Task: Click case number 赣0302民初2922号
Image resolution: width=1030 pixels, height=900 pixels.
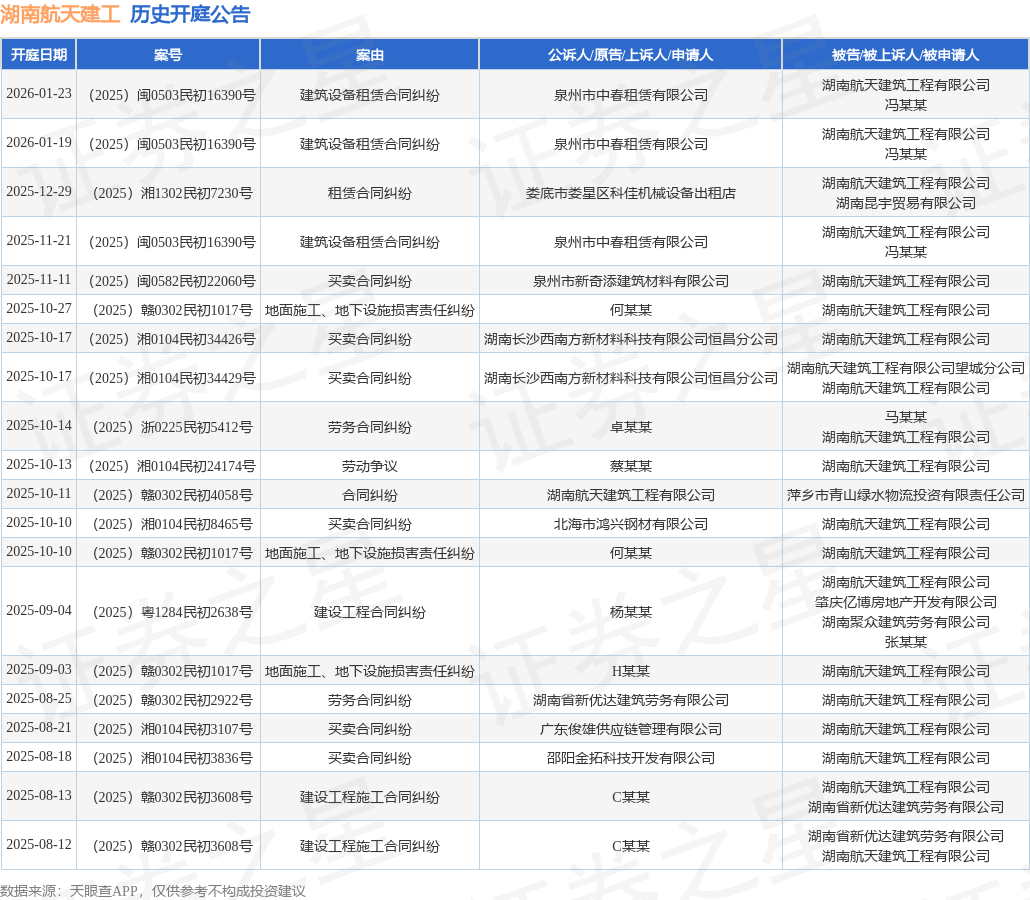Action: [172, 700]
